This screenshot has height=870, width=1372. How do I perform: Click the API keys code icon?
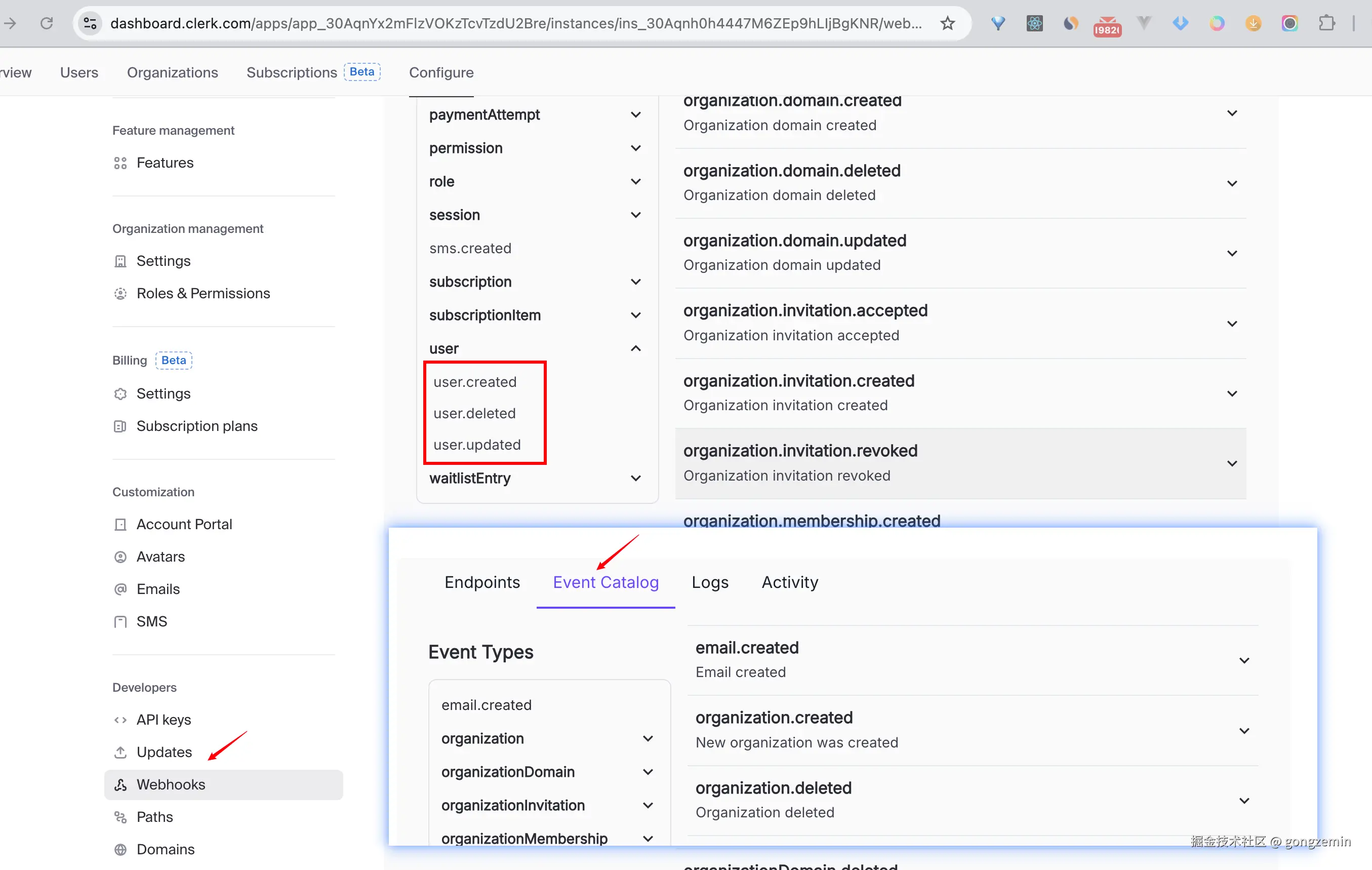pos(120,720)
